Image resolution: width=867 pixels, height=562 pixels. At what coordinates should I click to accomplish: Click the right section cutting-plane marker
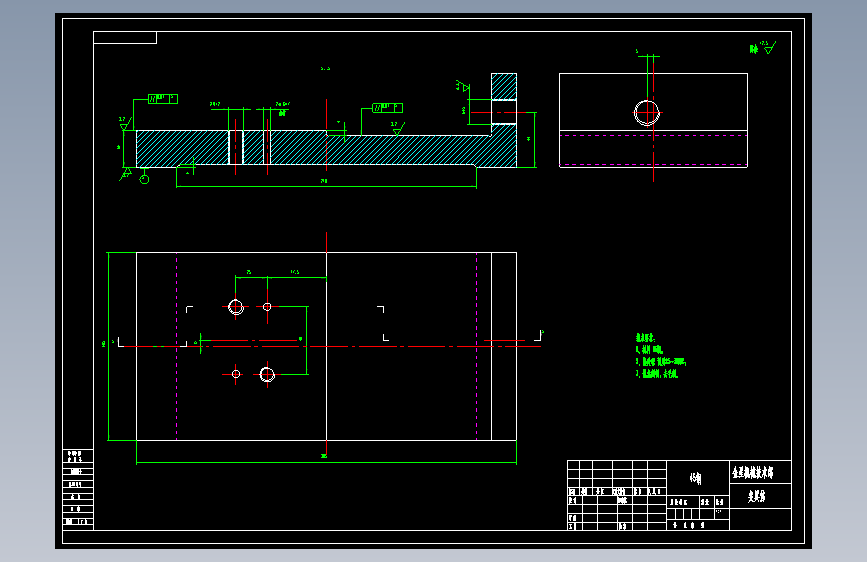point(539,335)
